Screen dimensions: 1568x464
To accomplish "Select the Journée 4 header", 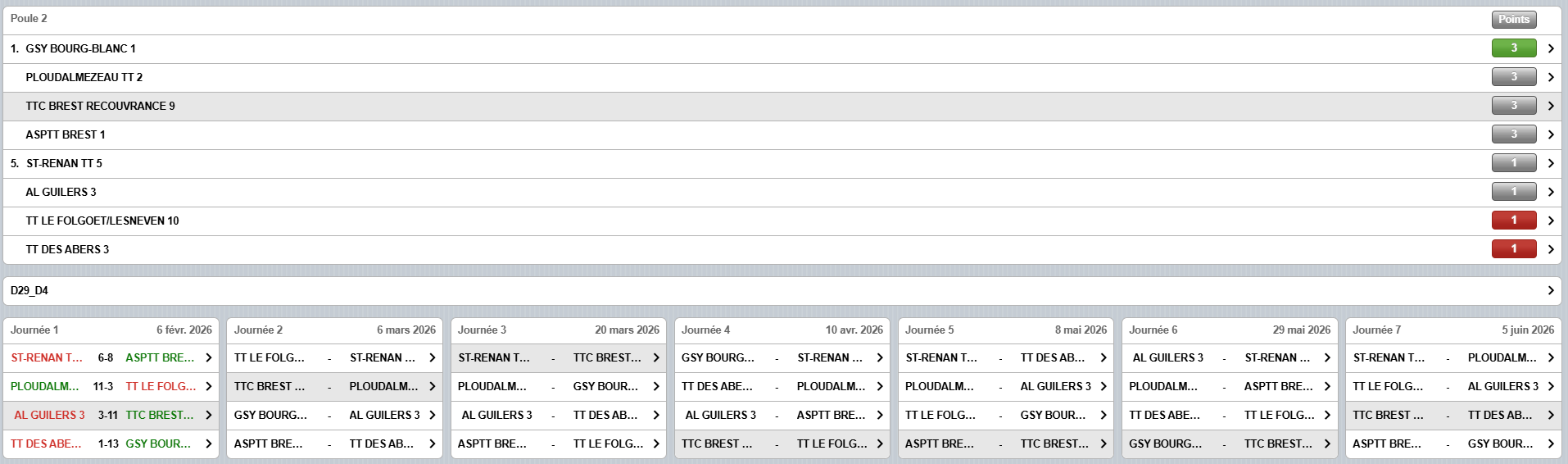I will (705, 330).
